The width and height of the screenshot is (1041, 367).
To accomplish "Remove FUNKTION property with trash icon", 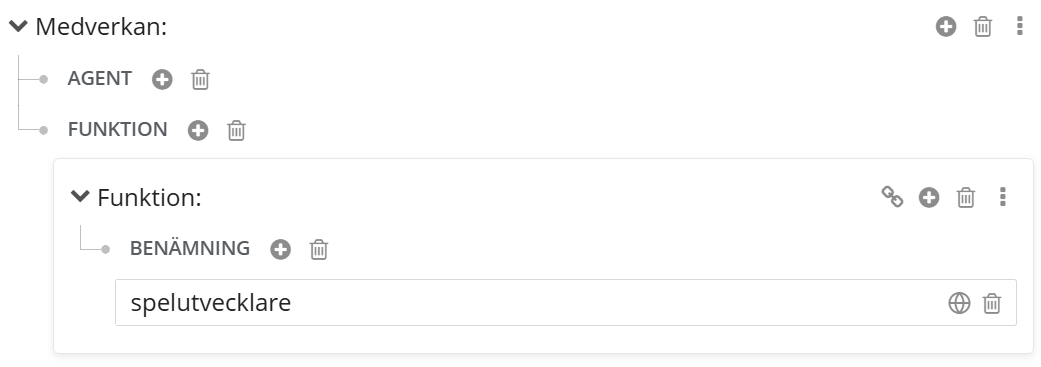I will click(x=236, y=130).
